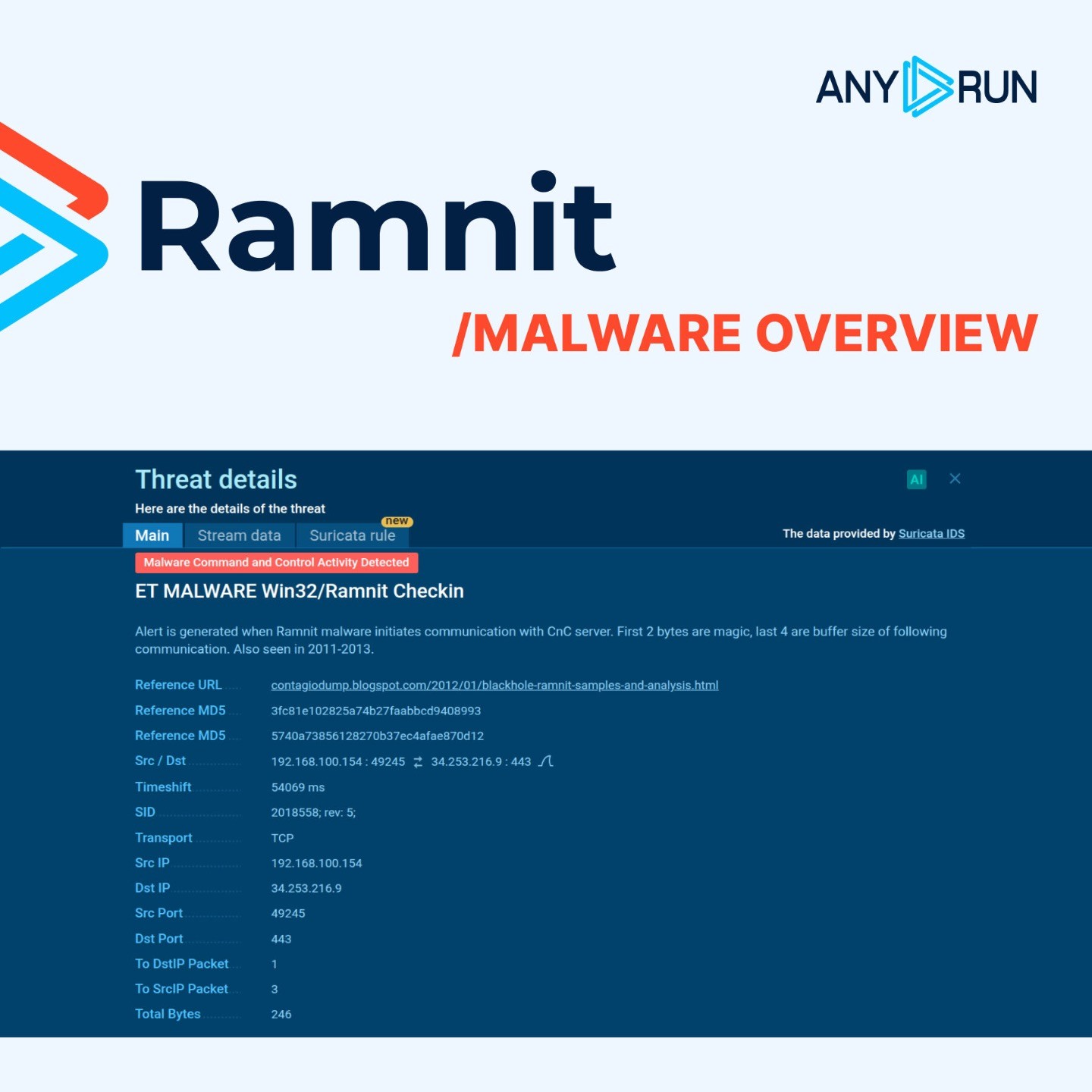1092x1092 pixels.
Task: Click the /MALWARE OVERVIEW heading
Action: [745, 334]
